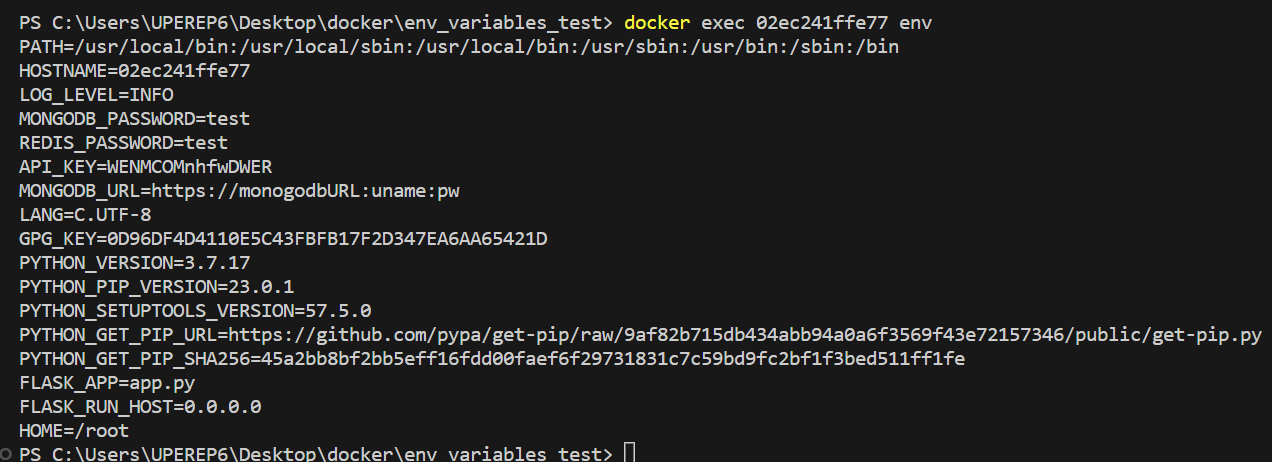Click the REDIS_PASSWORD=test line
1272x462 pixels.
point(123,142)
